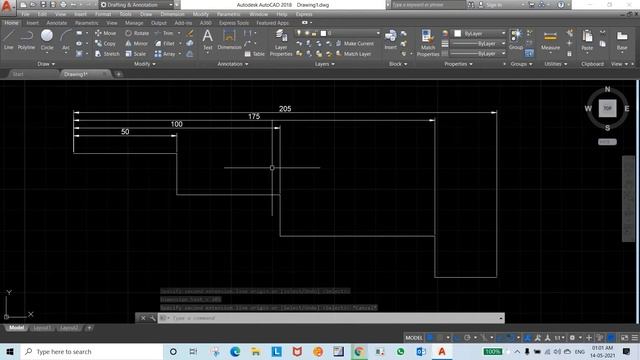
Task: Switch to the Parametric ribbon tab
Action: (87, 23)
